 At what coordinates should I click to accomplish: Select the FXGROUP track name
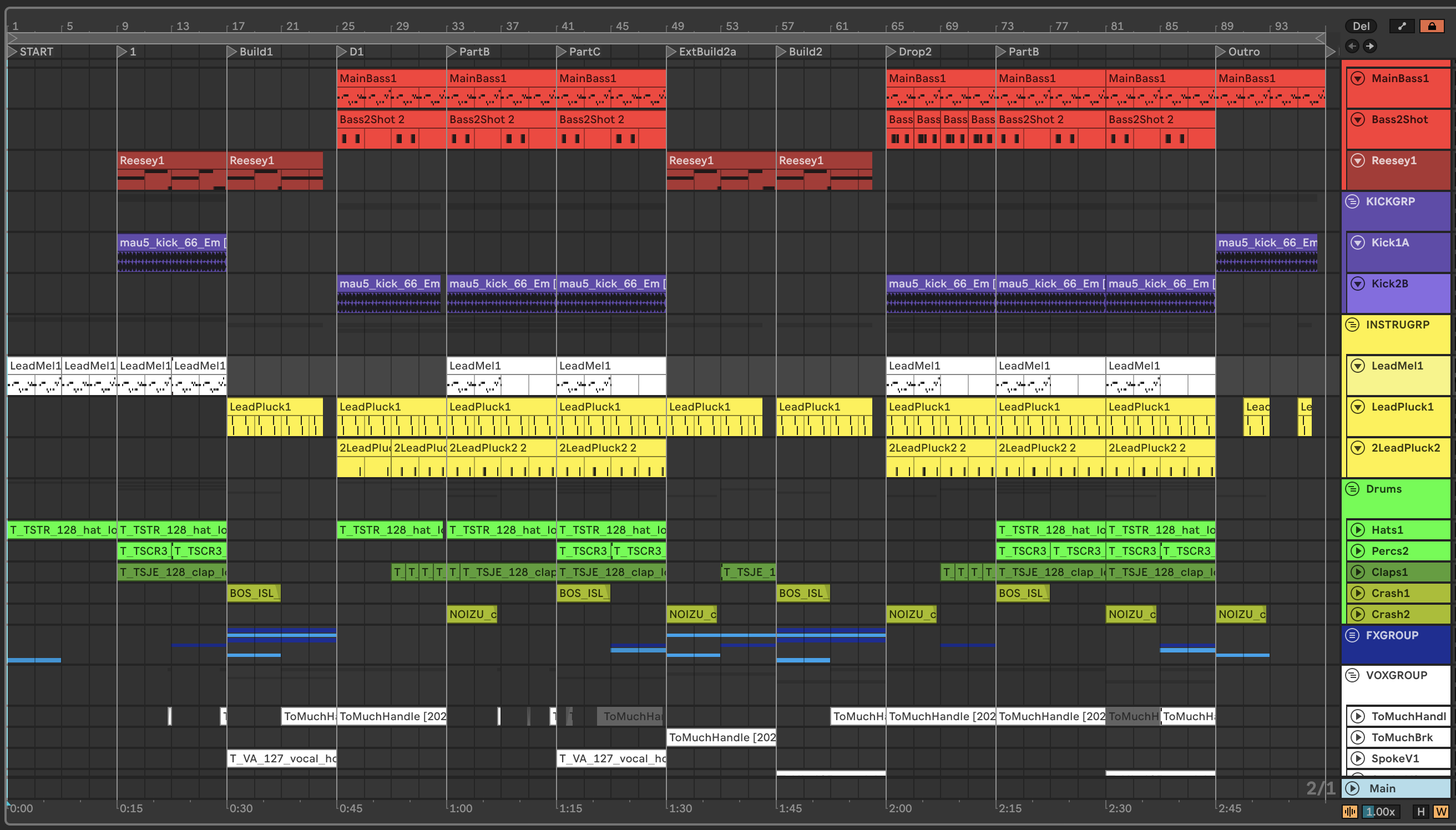tap(1392, 635)
